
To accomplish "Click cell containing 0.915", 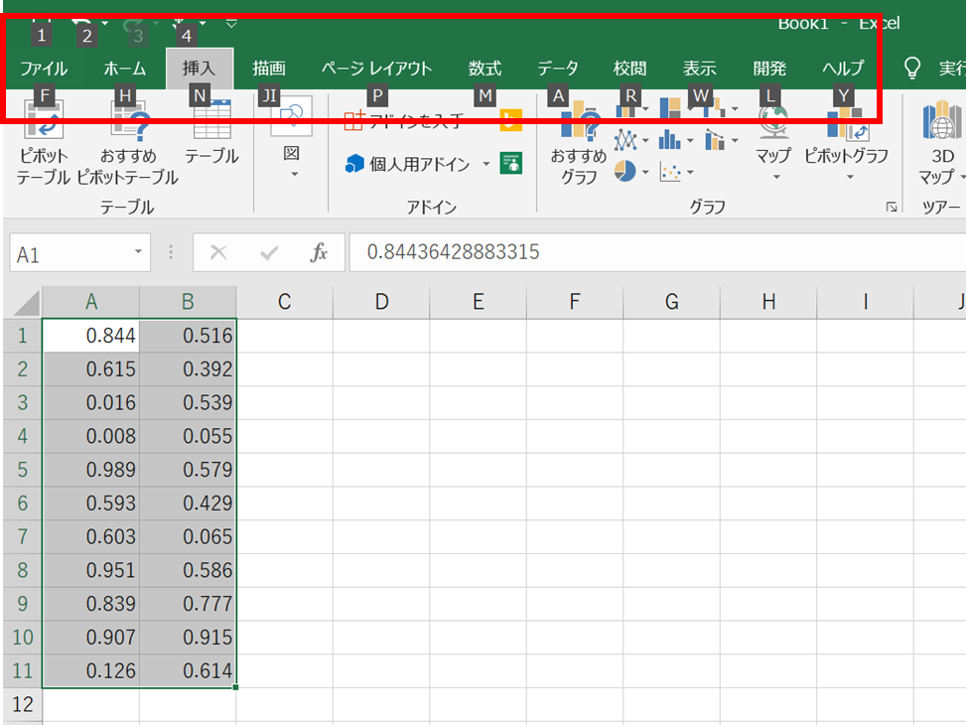I will (x=188, y=638).
